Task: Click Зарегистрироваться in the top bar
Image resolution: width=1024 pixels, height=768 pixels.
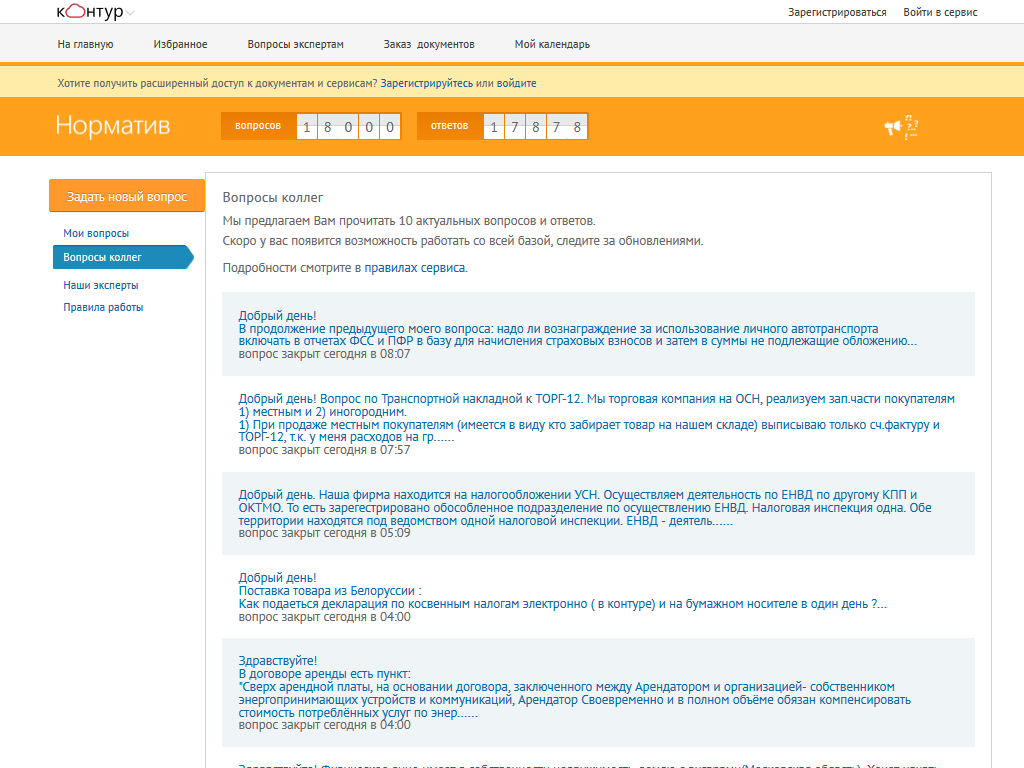Action: tap(837, 12)
